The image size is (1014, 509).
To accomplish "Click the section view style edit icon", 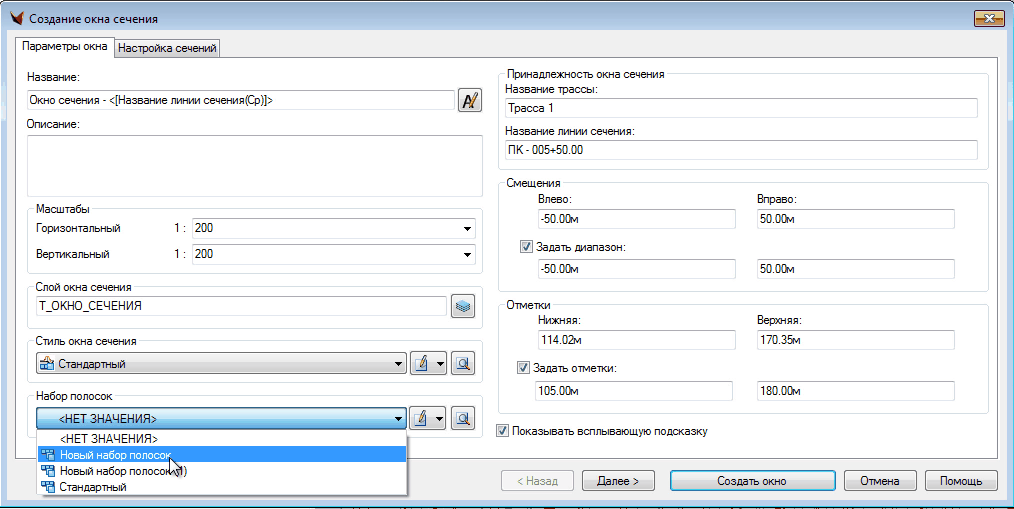I will (x=422, y=364).
